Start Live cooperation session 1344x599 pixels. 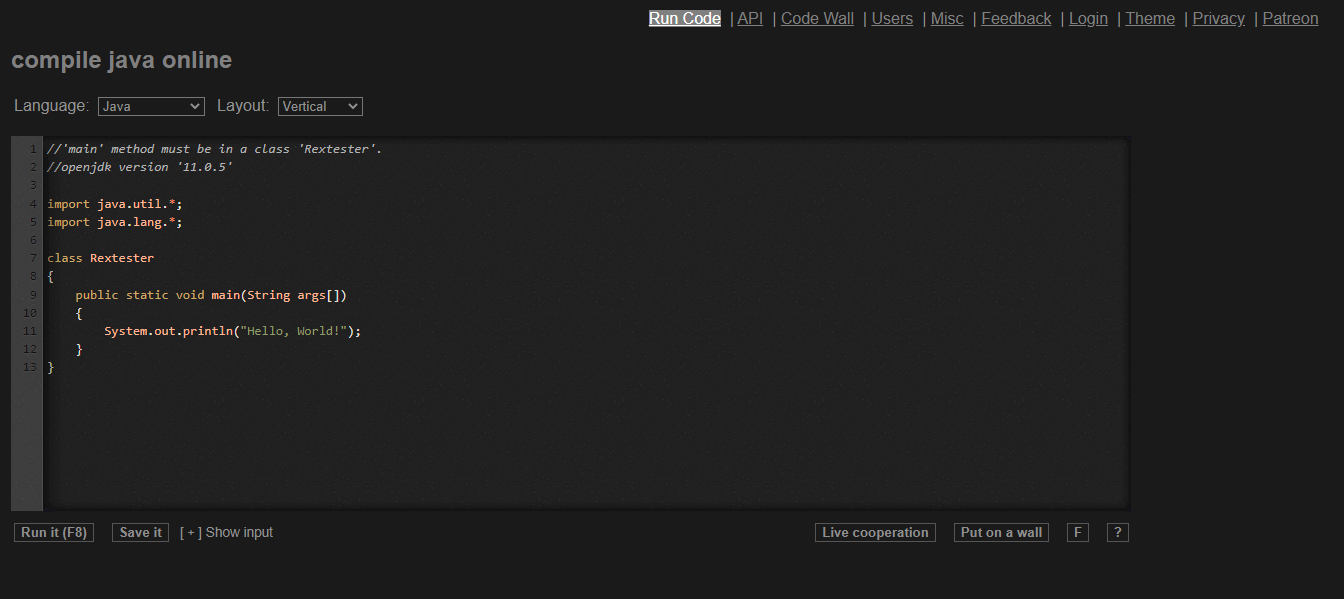(x=875, y=533)
